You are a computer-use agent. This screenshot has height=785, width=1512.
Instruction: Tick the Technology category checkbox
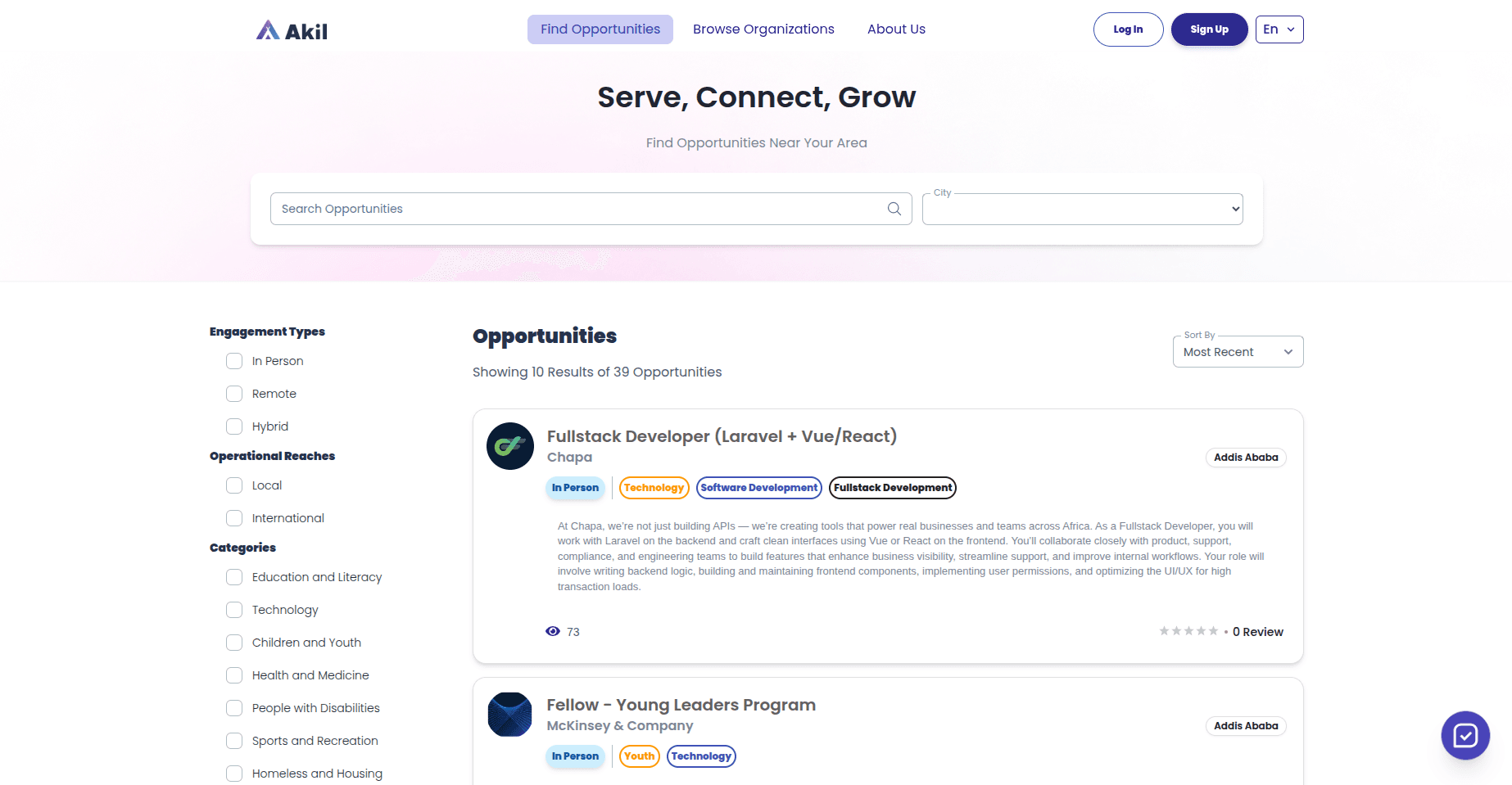[x=234, y=610]
